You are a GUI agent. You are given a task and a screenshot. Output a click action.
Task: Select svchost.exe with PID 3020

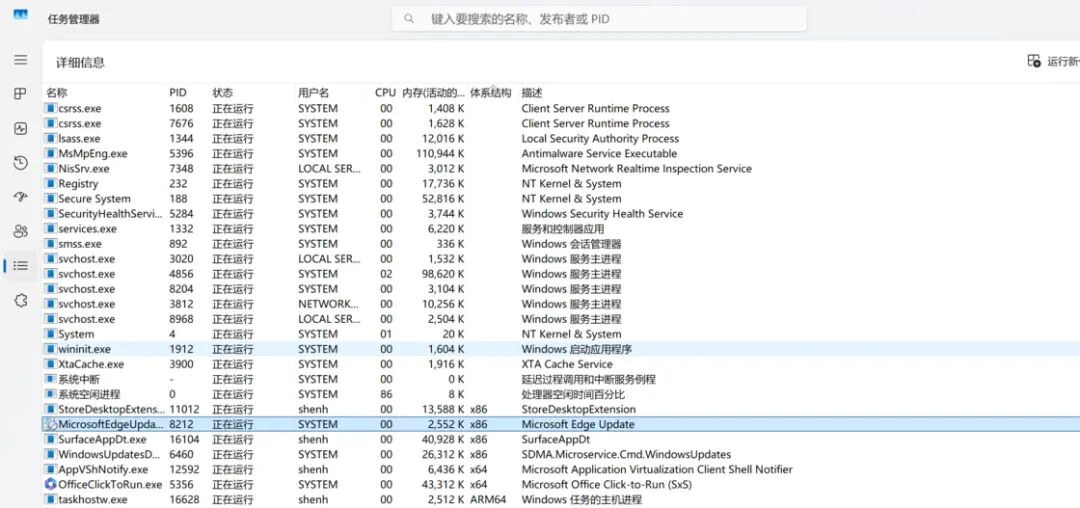[x=561, y=259]
